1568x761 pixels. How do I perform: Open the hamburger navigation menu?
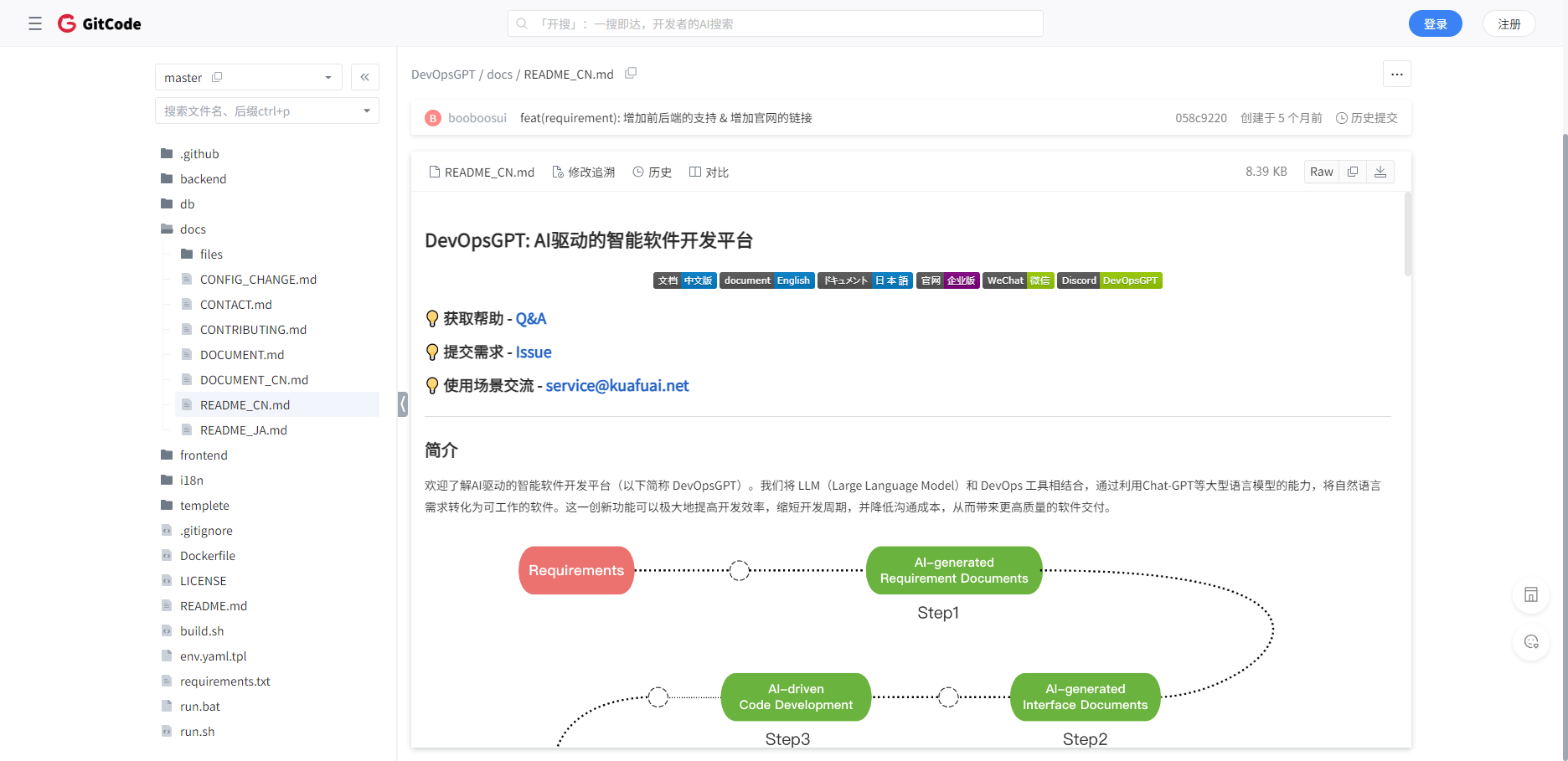34,23
